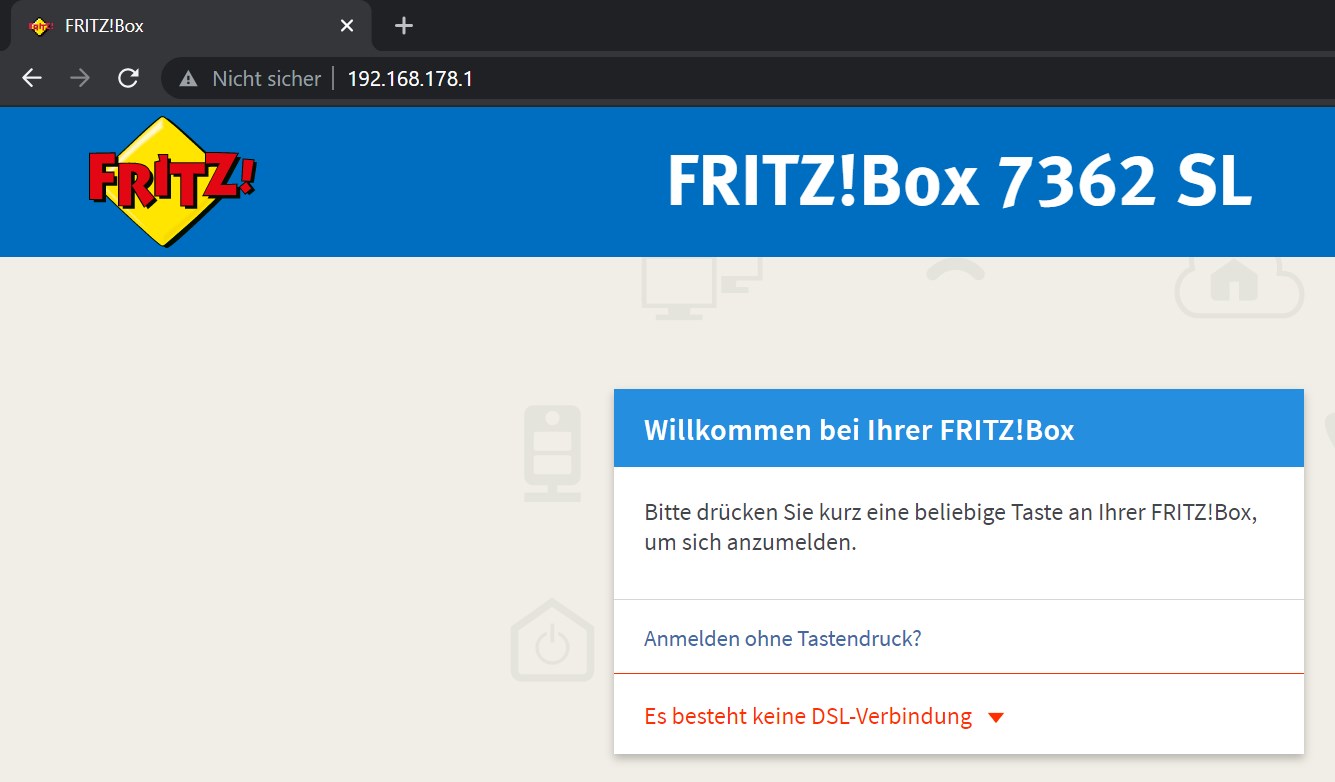This screenshot has width=1335, height=782.
Task: Click 'Willkommen bei Ihrer FRITZ!Box' panel header
Action: [858, 430]
